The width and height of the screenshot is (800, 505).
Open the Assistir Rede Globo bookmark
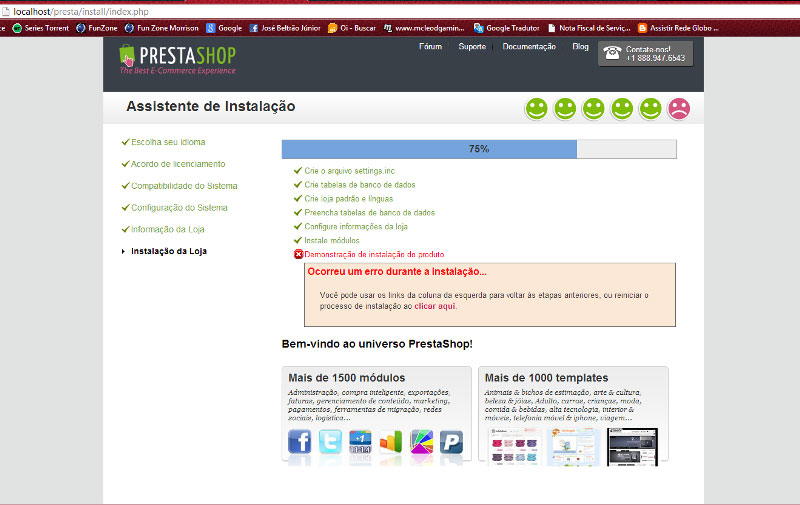click(x=679, y=28)
